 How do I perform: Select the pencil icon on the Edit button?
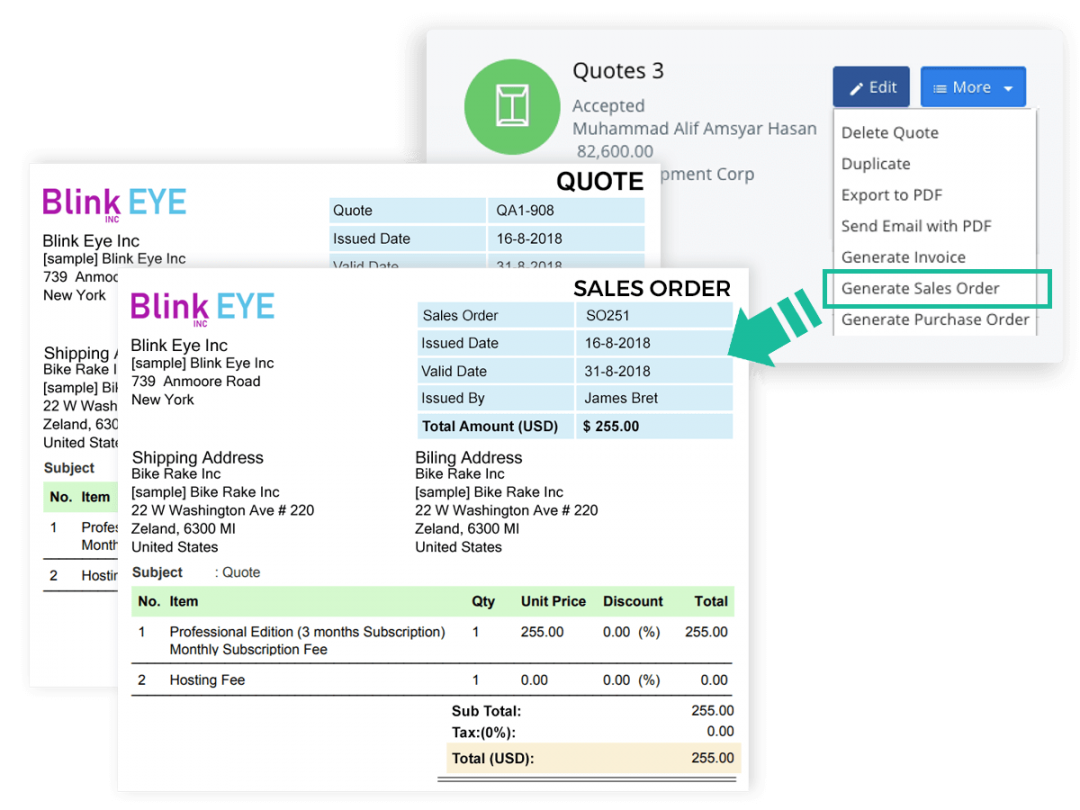[855, 87]
